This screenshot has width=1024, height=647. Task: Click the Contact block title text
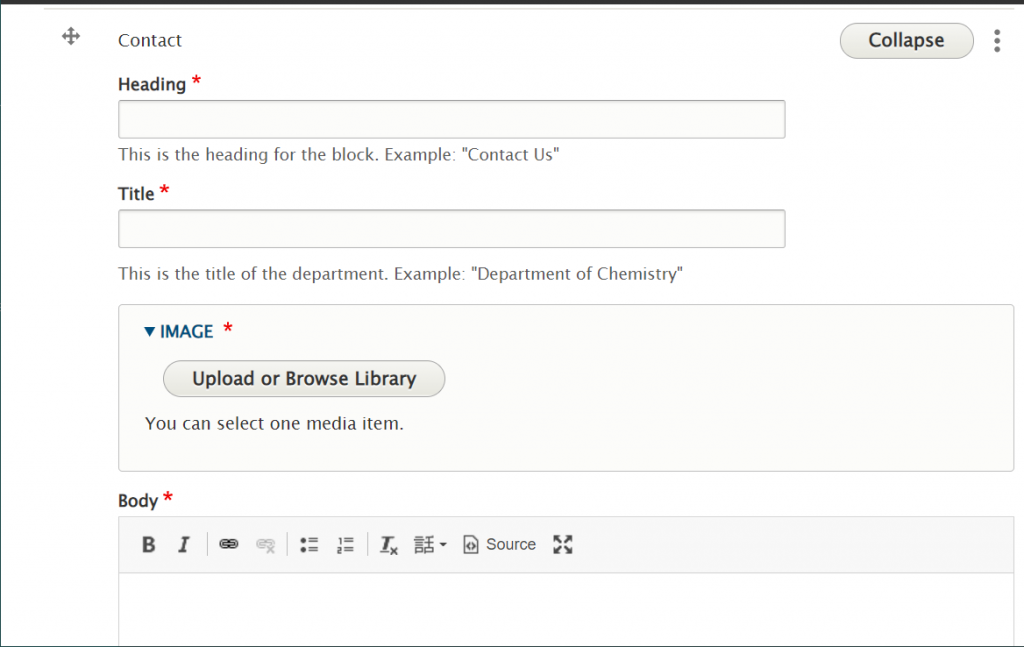pos(150,41)
